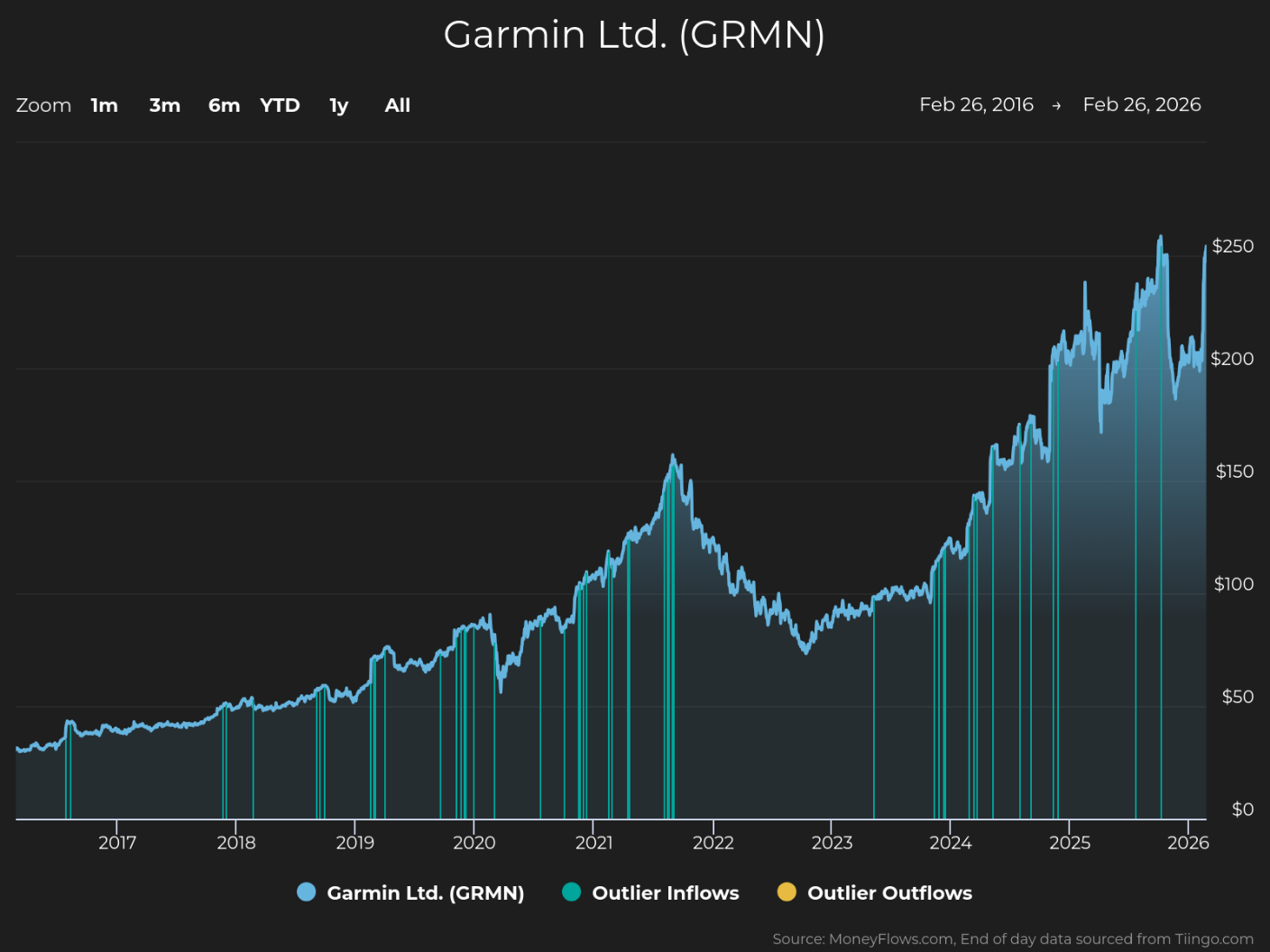Viewport: 1270px width, 952px height.
Task: Toggle Garmin Ltd. (GRMN) series legend
Action: 410,892
